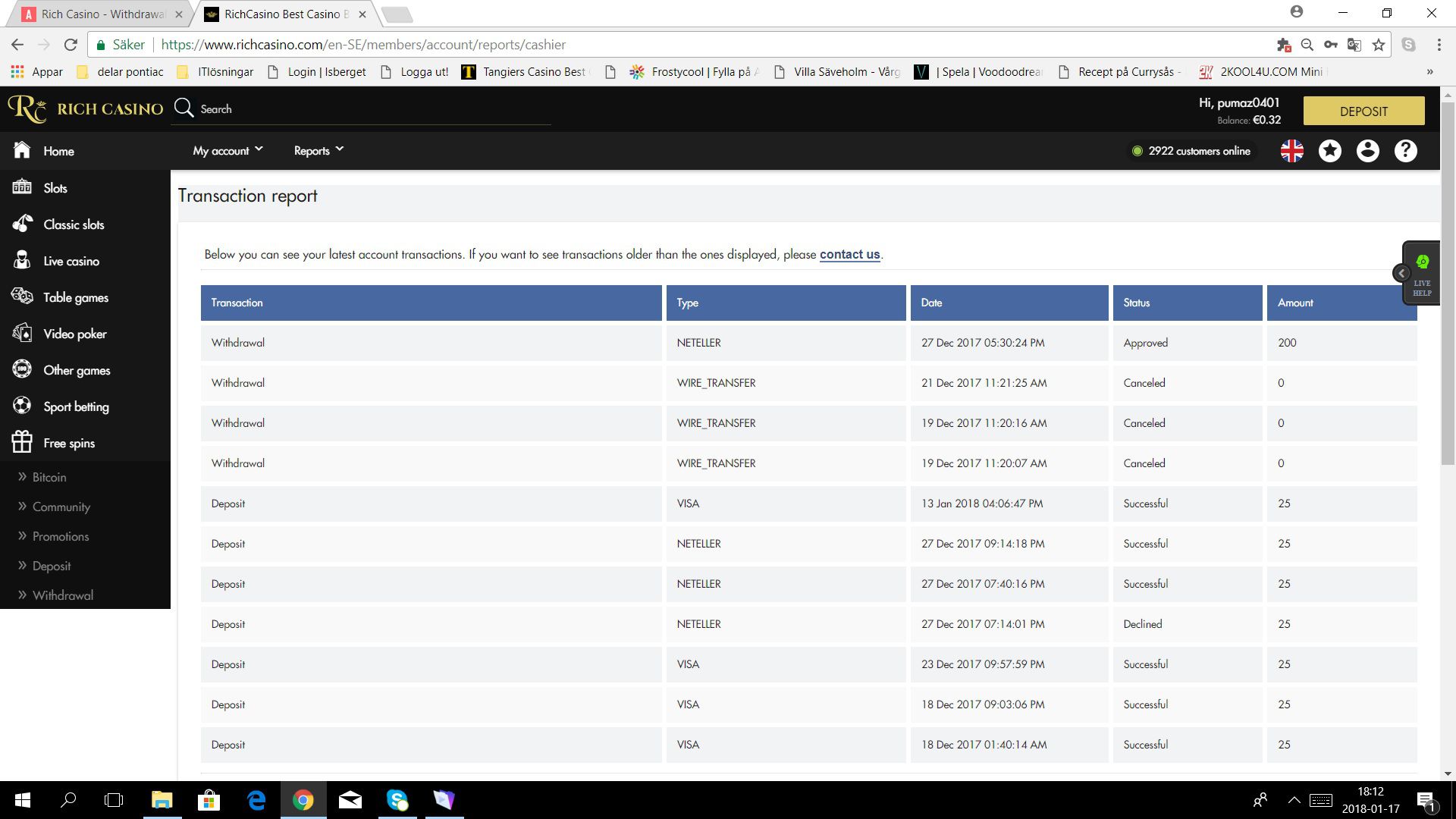Open the UK flag language selector
This screenshot has height=819, width=1456.
(x=1292, y=151)
